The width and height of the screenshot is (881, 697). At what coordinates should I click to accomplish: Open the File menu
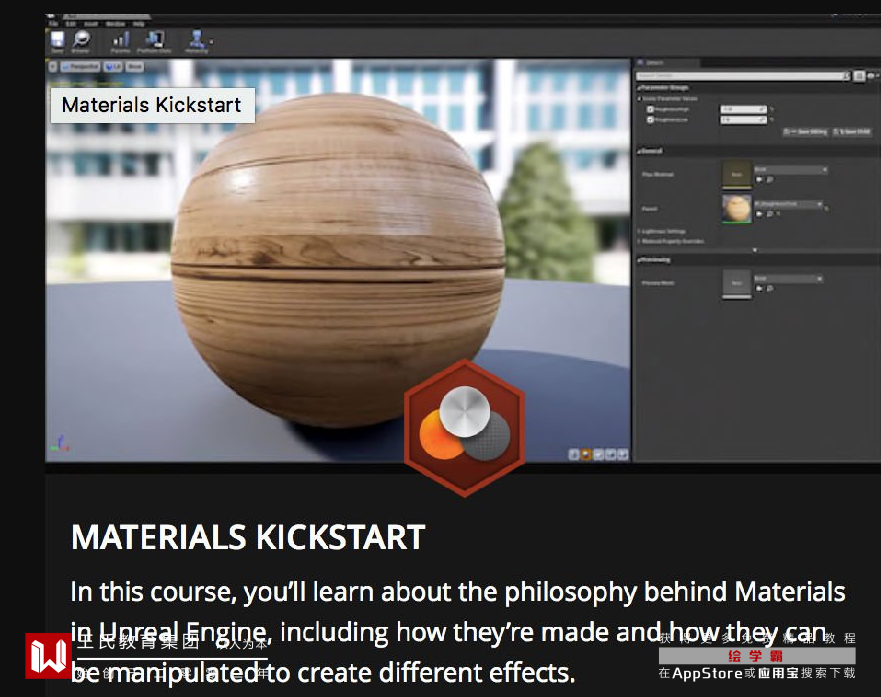(53, 24)
